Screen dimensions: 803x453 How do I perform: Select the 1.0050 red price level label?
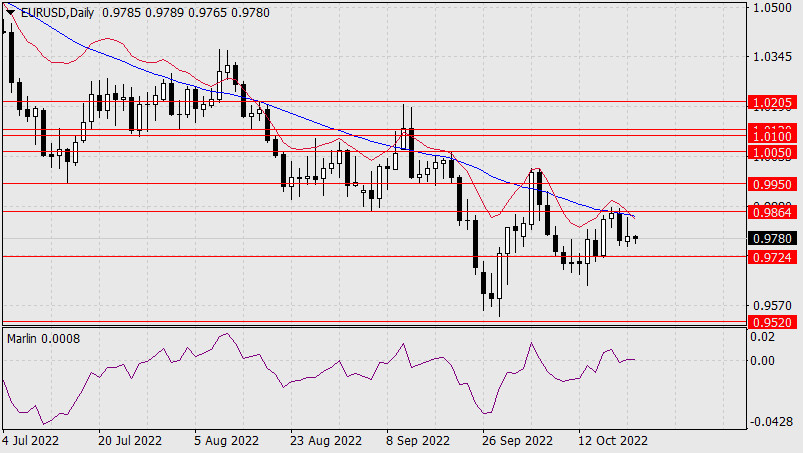tap(773, 153)
